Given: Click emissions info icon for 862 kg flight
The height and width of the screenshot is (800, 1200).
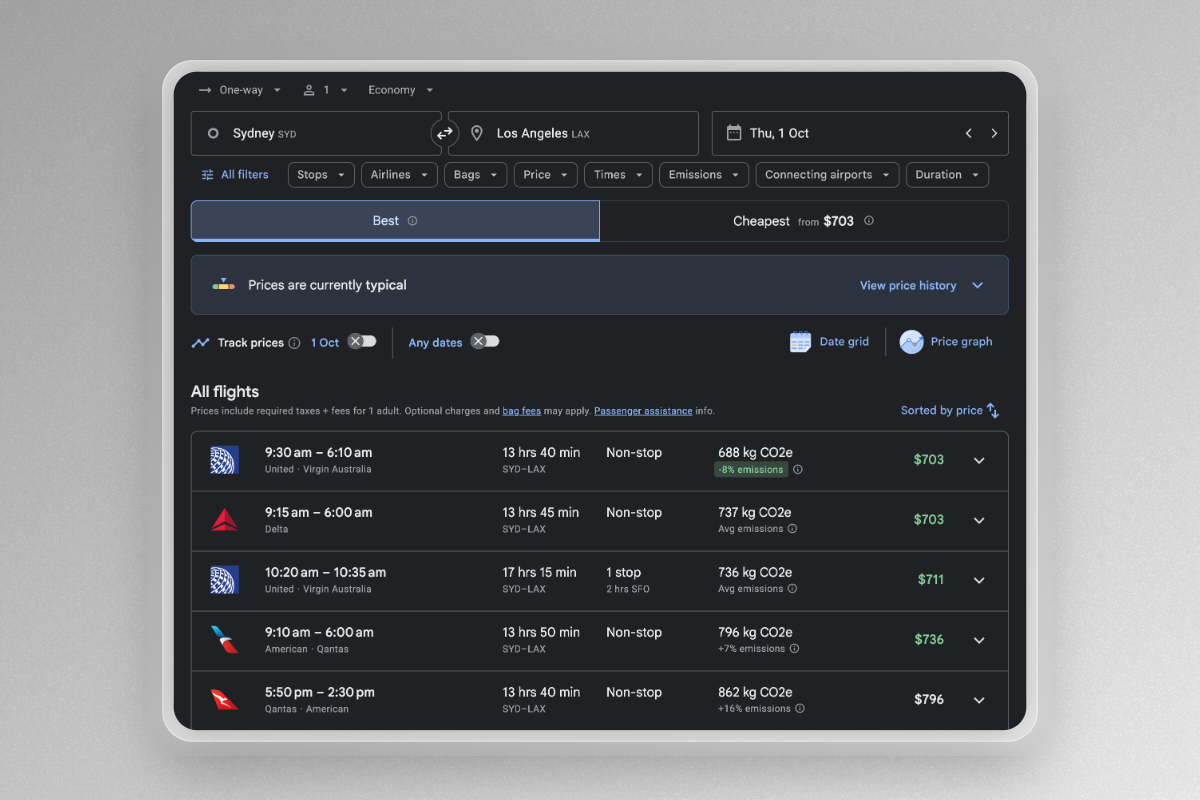Looking at the screenshot, I should 800,709.
